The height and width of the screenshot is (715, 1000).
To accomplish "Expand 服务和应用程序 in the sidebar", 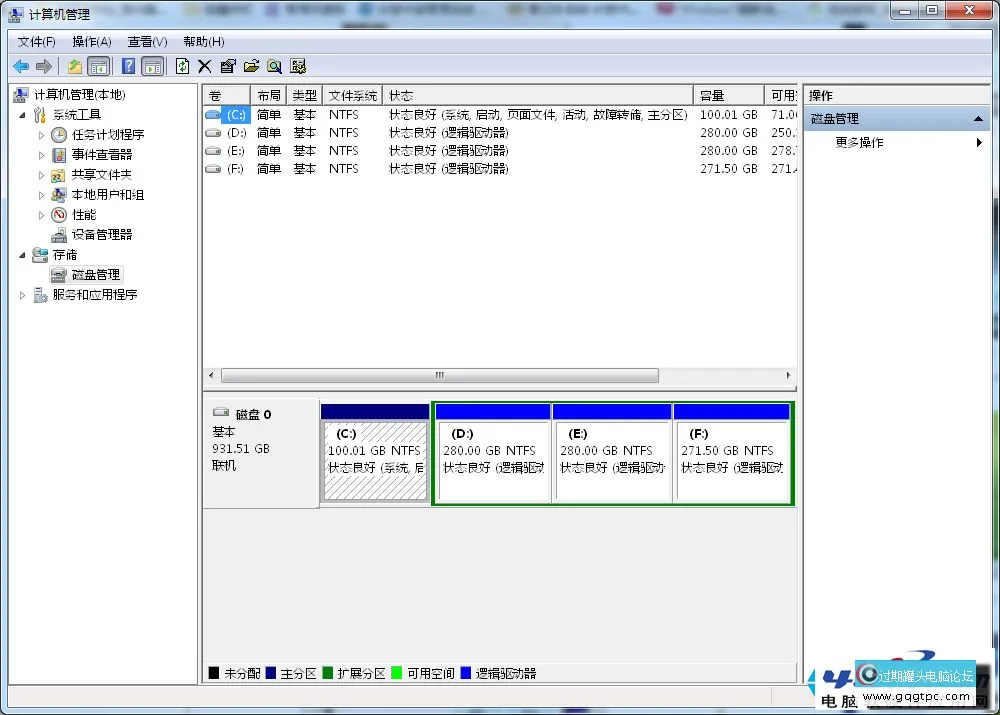I will pos(22,294).
